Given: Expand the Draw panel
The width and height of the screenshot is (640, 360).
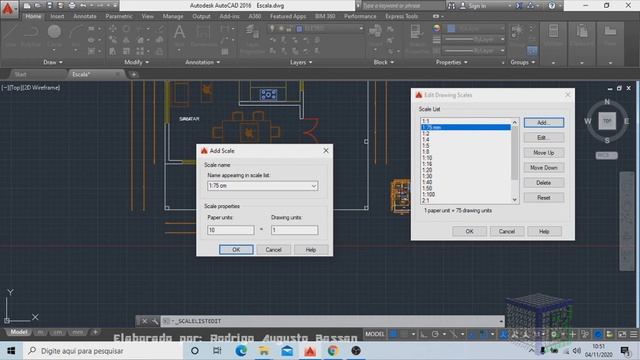Looking at the screenshot, I should [53, 62].
